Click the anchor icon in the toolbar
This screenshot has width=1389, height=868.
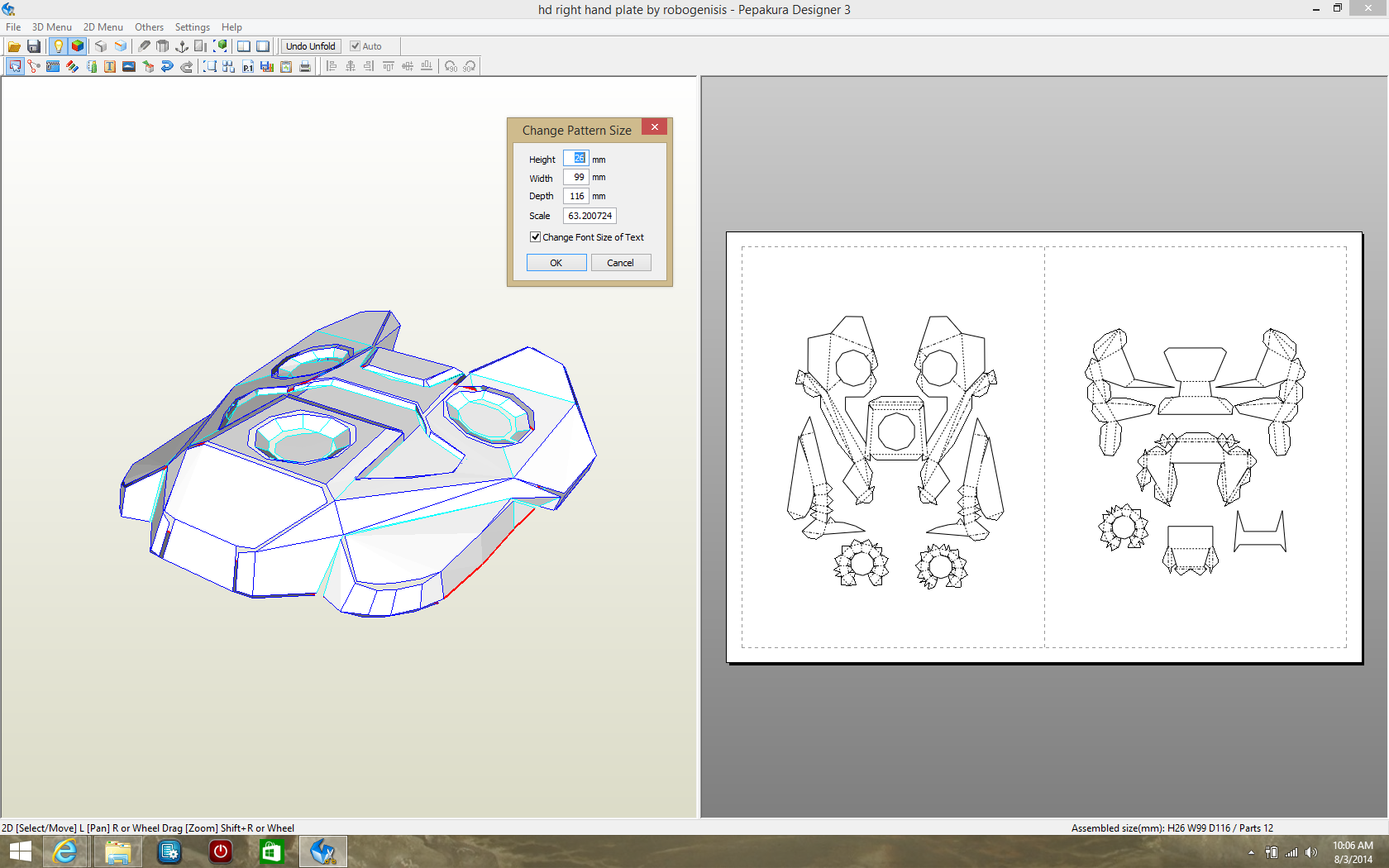182,46
